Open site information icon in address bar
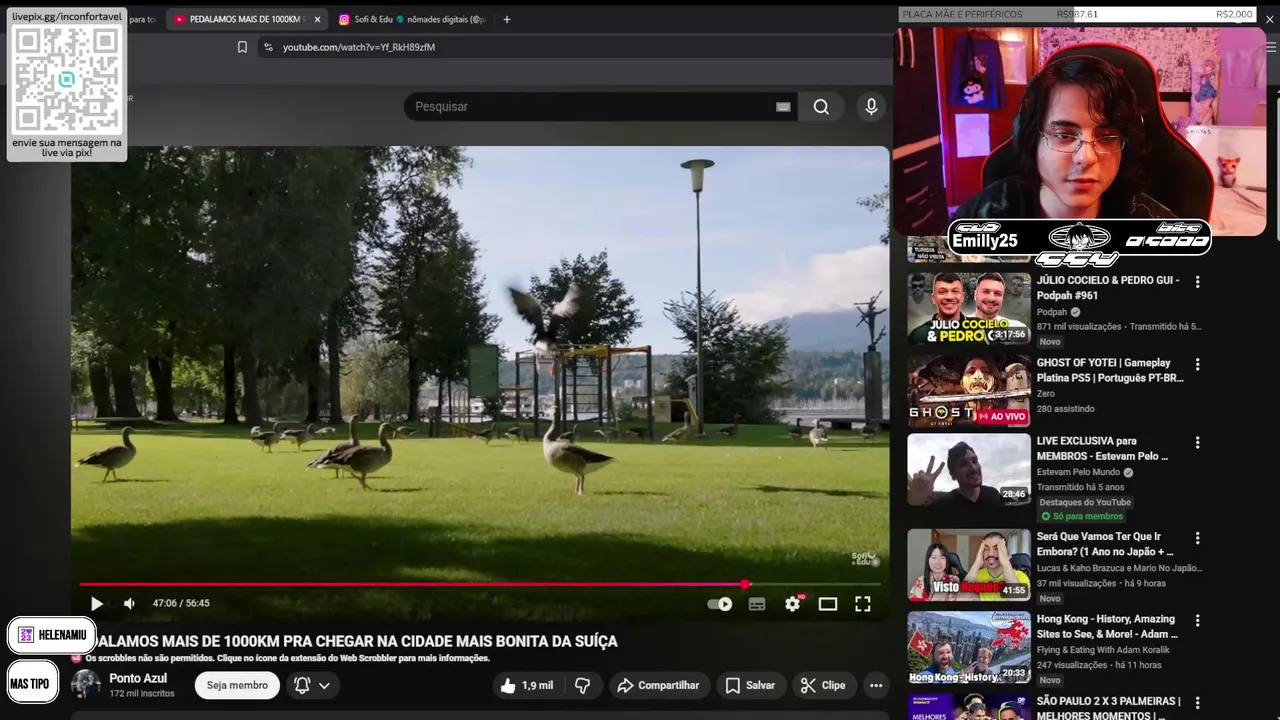 pos(268,47)
